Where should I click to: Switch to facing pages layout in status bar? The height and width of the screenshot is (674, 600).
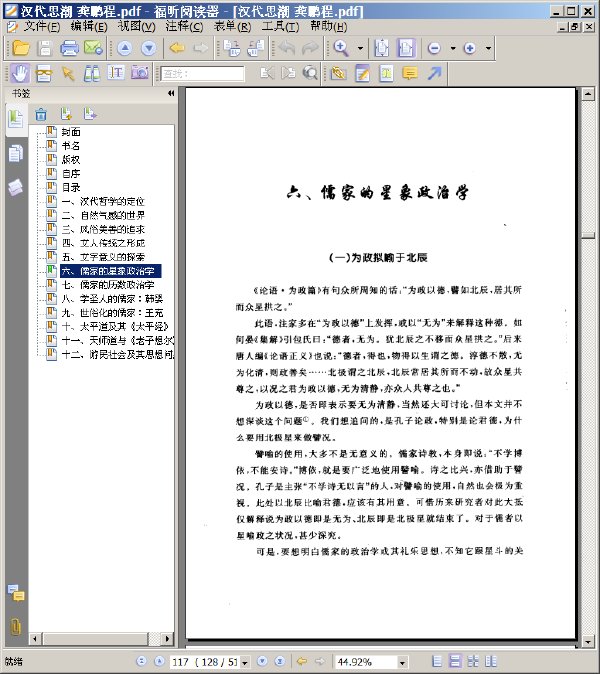pyautogui.click(x=473, y=661)
